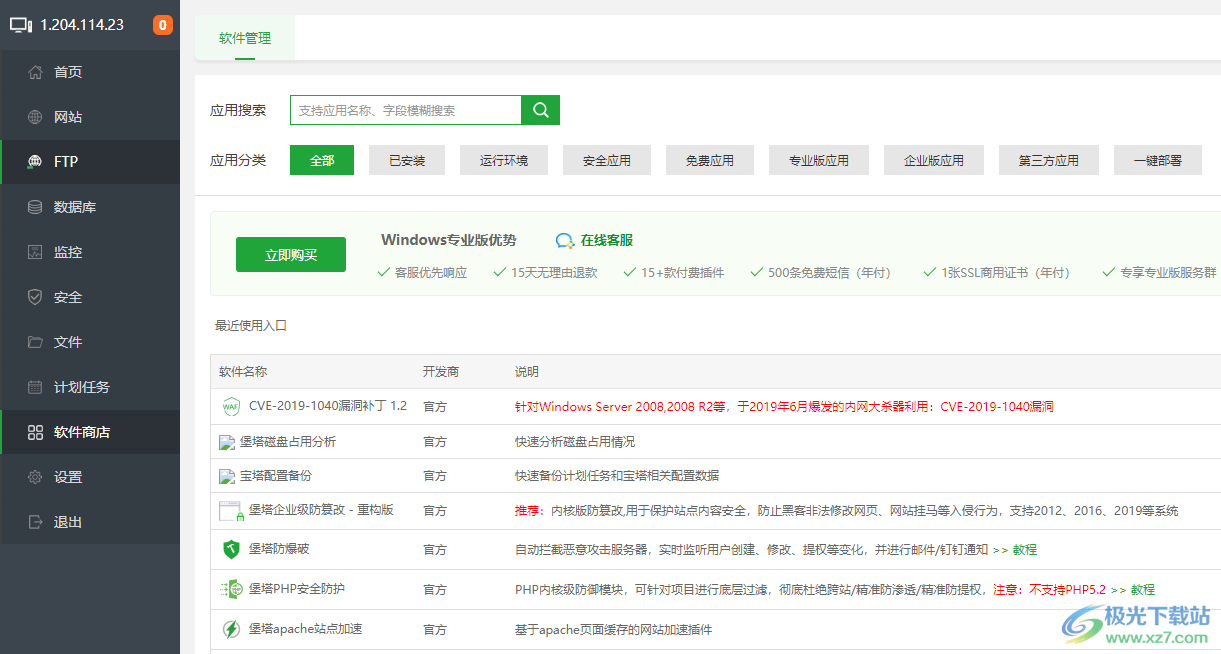Image resolution: width=1221 pixels, height=654 pixels.
Task: Open the 数据库 sidebar item
Action: coord(90,207)
